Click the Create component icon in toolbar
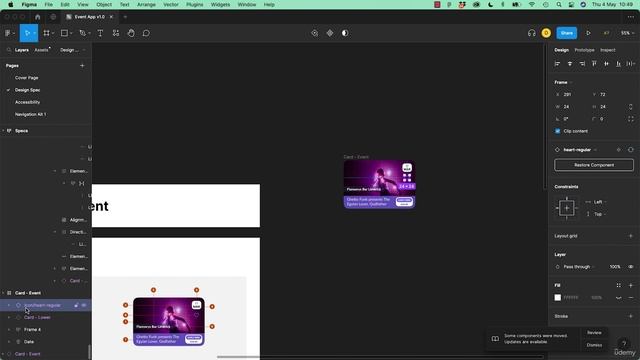640x360 pixels. pos(330,33)
